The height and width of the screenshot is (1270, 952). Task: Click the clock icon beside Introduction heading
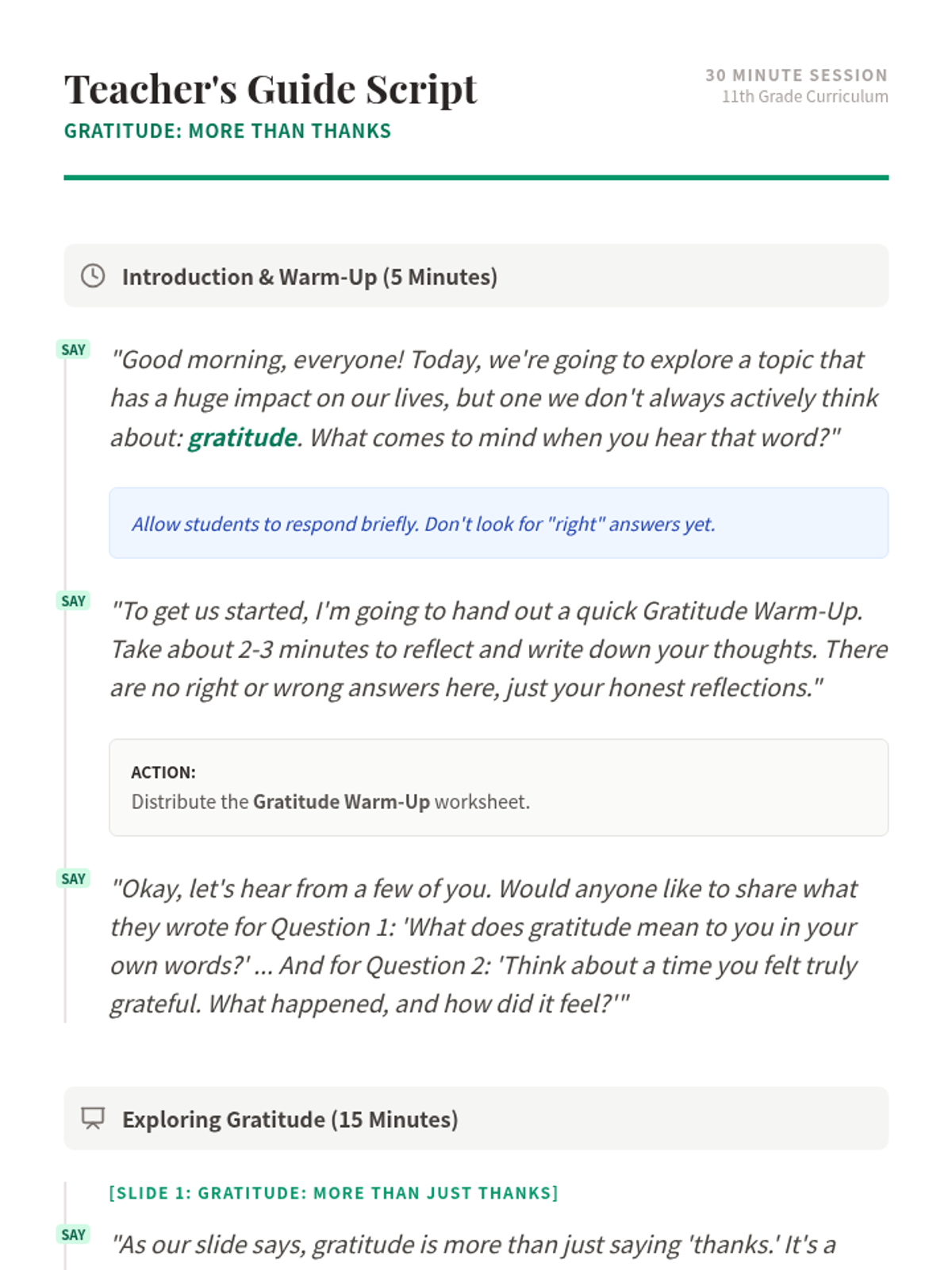tap(93, 275)
